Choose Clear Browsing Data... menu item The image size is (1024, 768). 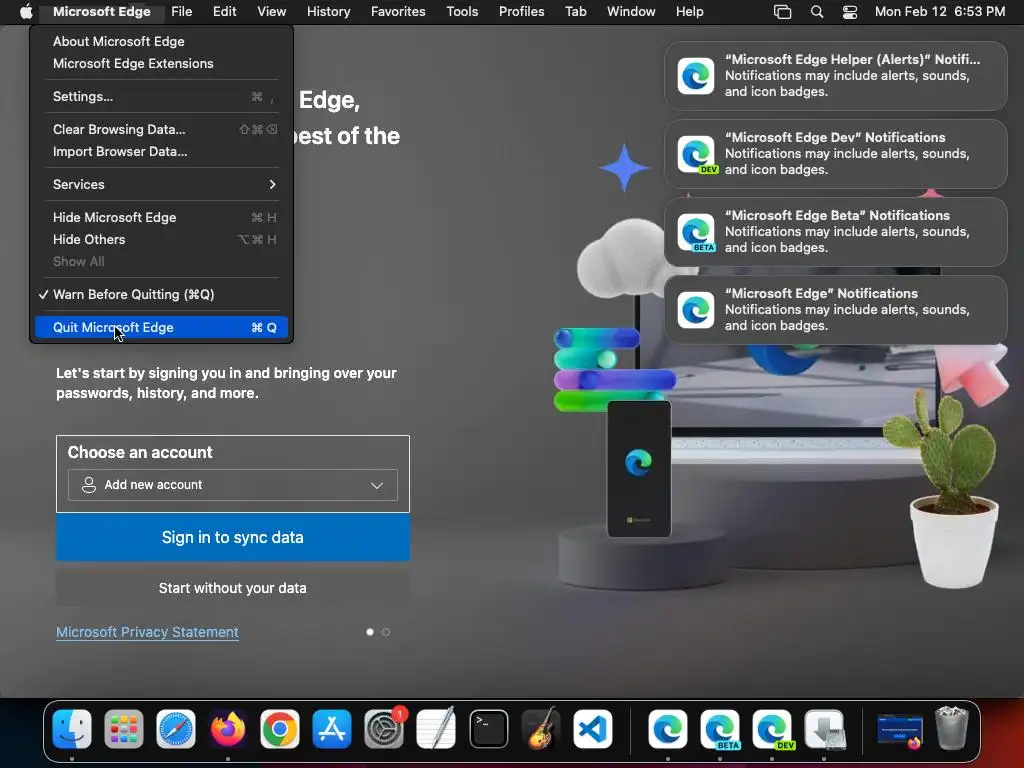[x=161, y=129]
